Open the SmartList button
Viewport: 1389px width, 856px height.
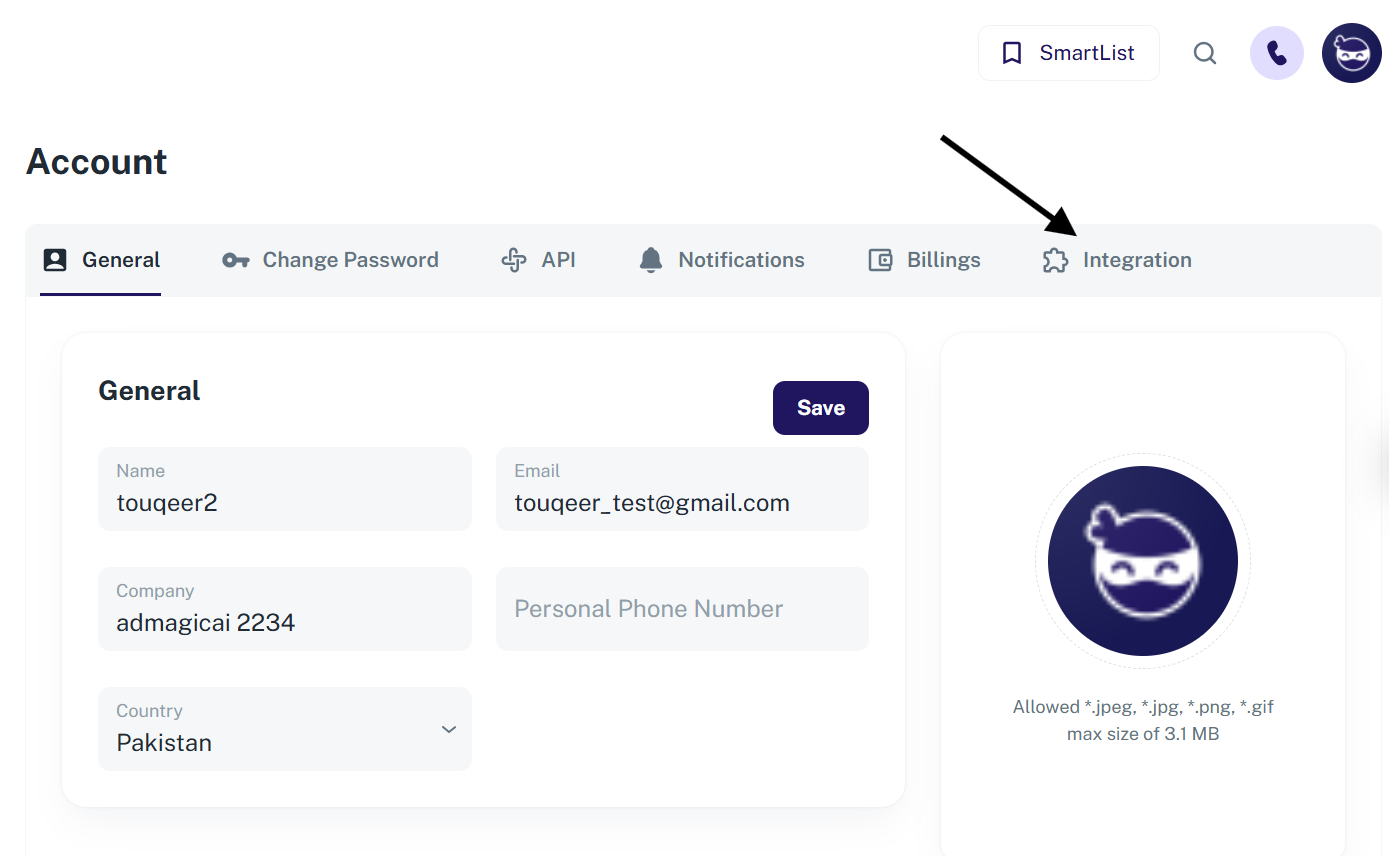click(x=1068, y=53)
